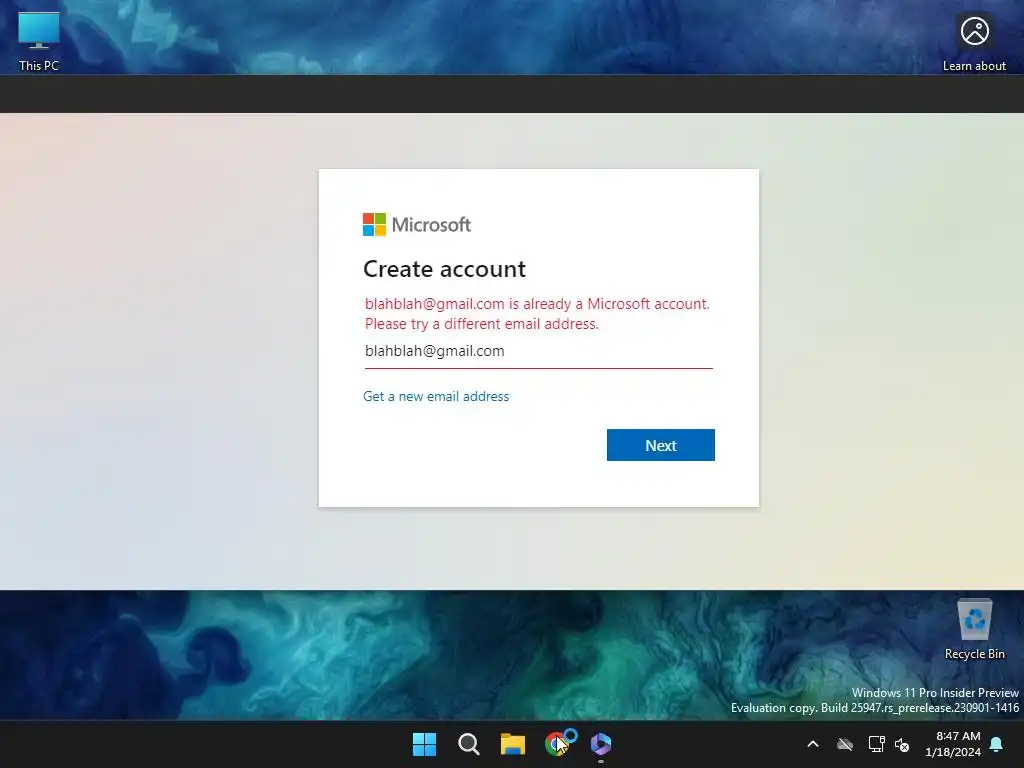Open the Recycle Bin icon
The width and height of the screenshot is (1024, 768).
(x=974, y=630)
